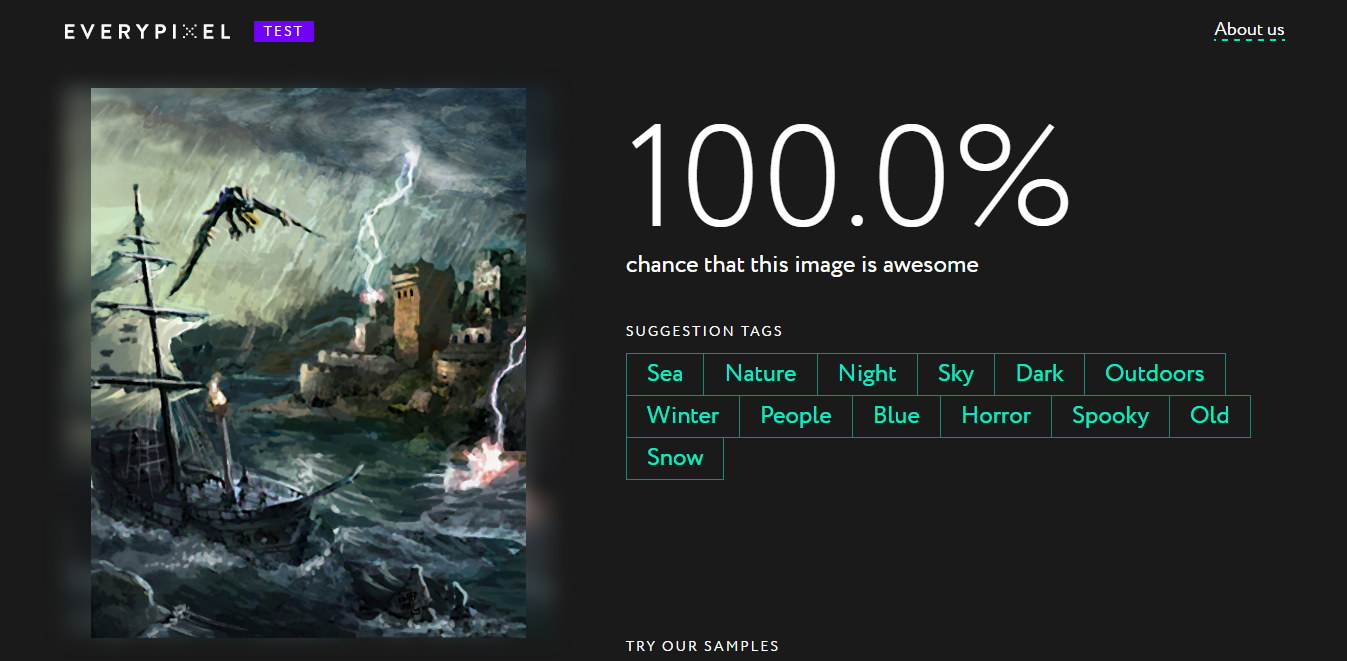
Task: Select the Sea tag
Action: tap(665, 374)
